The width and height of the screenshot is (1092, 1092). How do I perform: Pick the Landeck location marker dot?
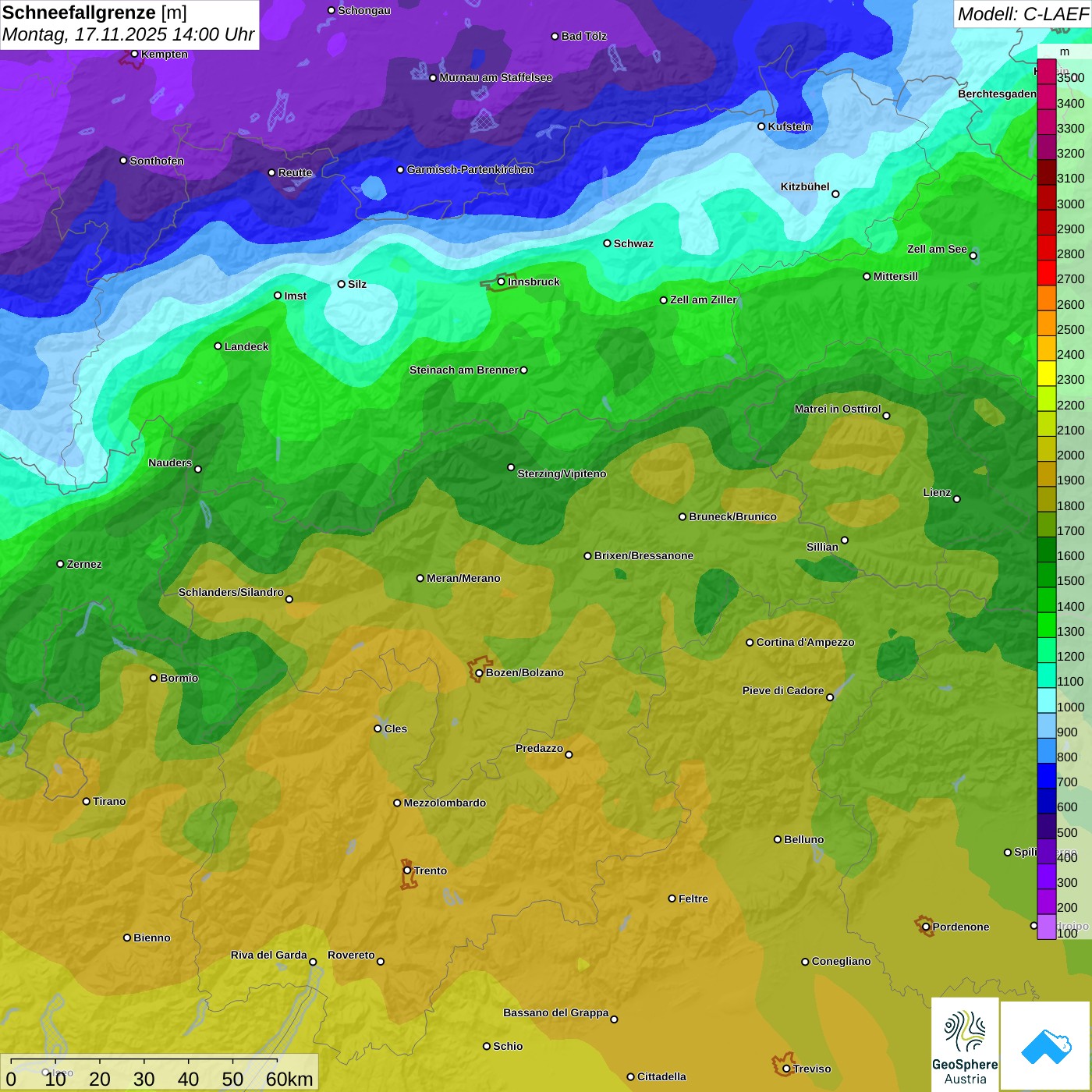[x=218, y=346]
